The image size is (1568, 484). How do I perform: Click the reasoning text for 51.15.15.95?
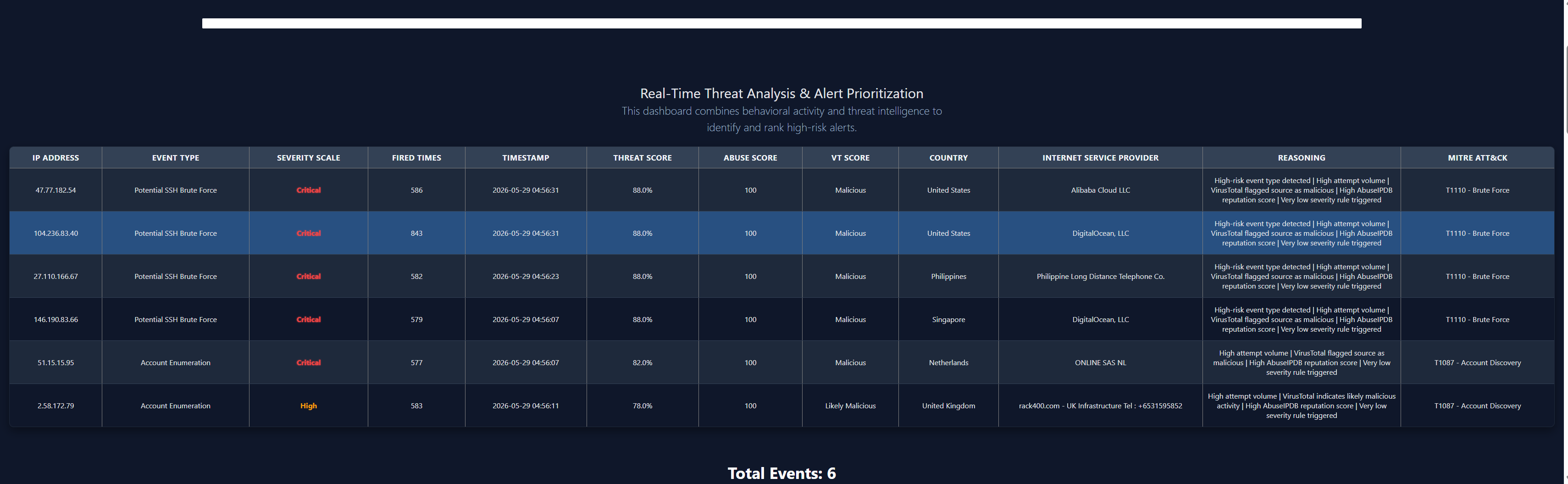click(1302, 363)
